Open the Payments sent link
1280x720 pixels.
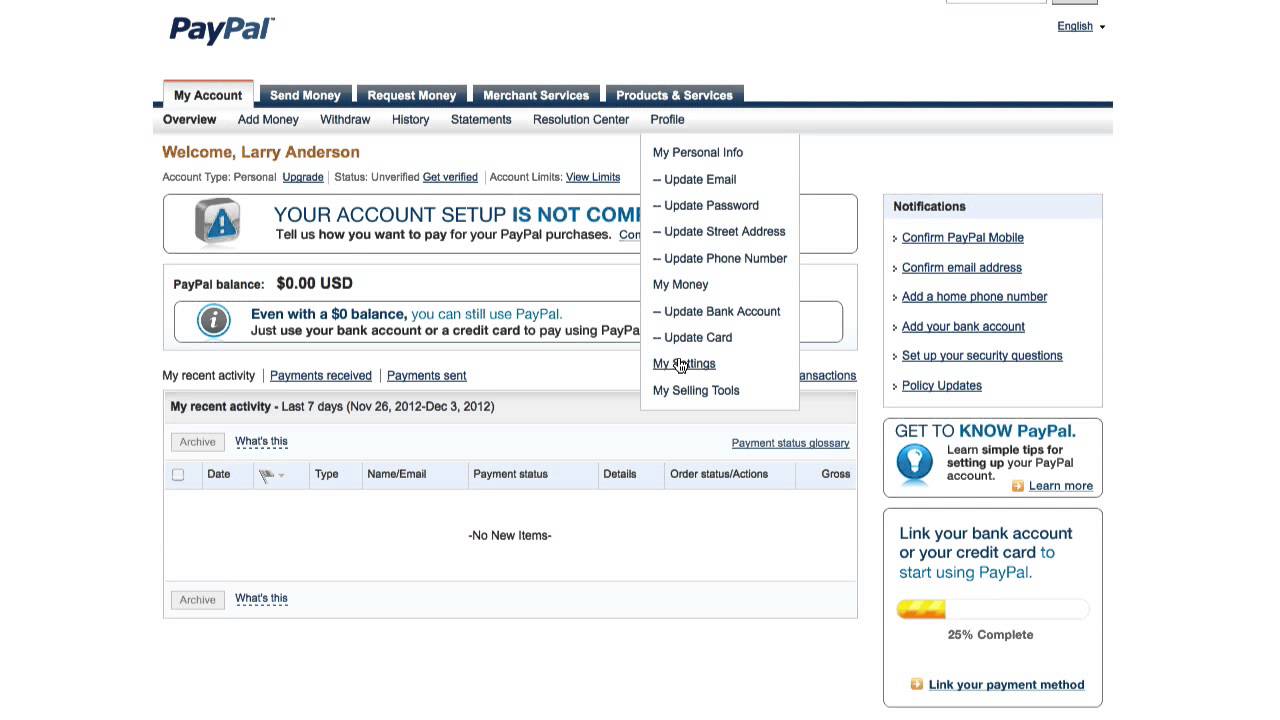pyautogui.click(x=427, y=375)
